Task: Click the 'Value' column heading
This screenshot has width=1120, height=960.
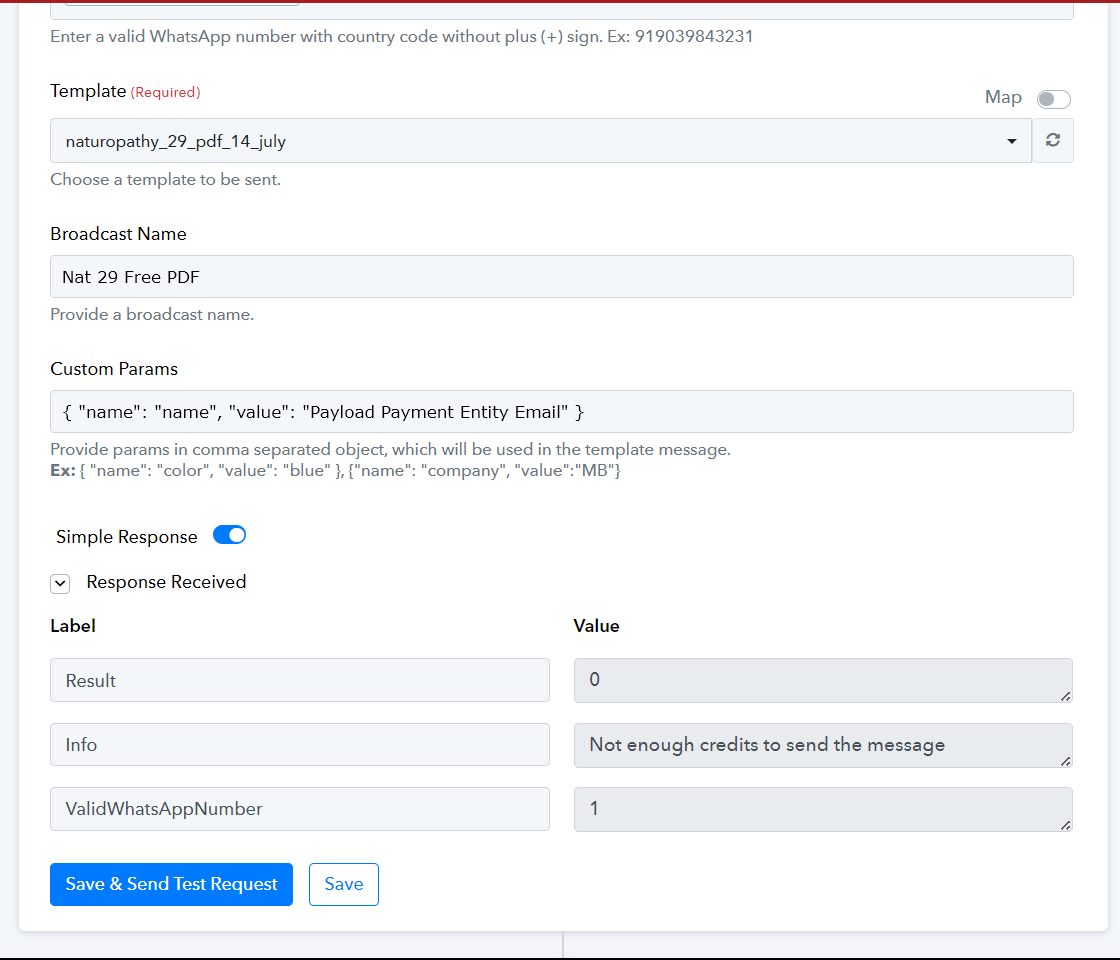Action: [596, 626]
